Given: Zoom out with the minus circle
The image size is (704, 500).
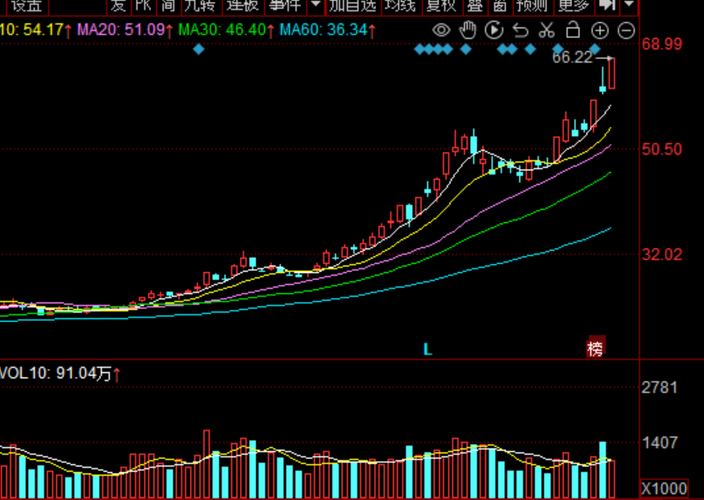Looking at the screenshot, I should (x=626, y=31).
